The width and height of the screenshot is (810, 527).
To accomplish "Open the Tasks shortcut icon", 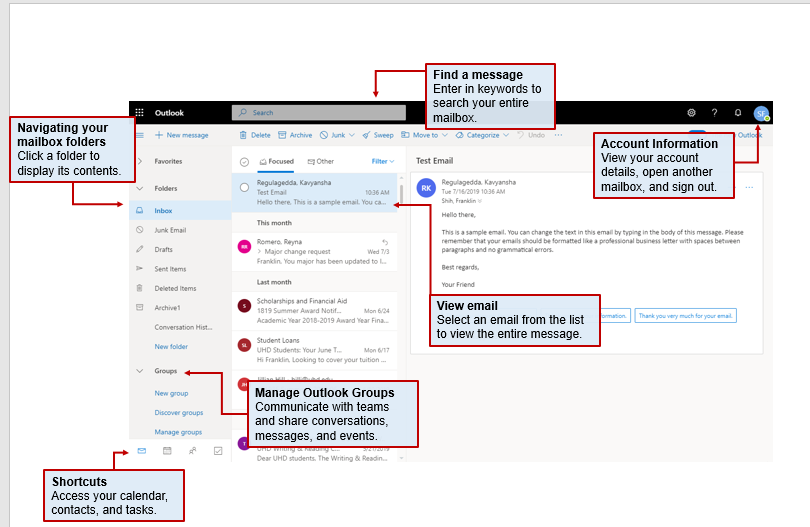I will (218, 451).
